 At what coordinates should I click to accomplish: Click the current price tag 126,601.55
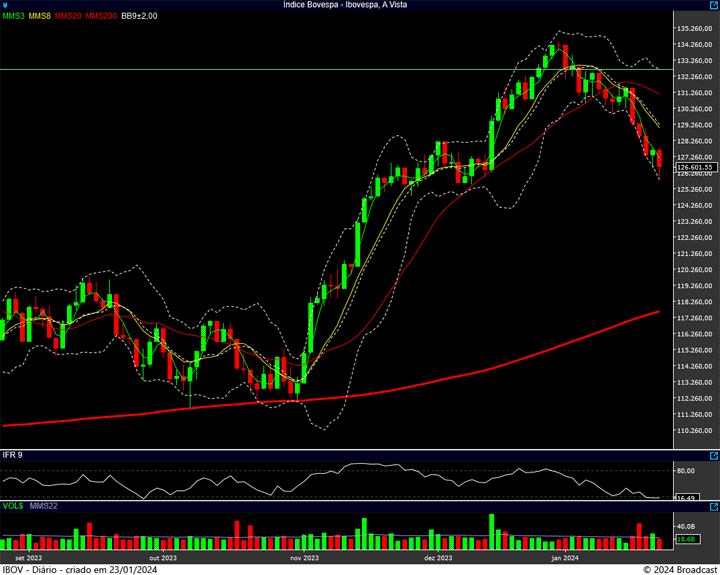point(692,167)
